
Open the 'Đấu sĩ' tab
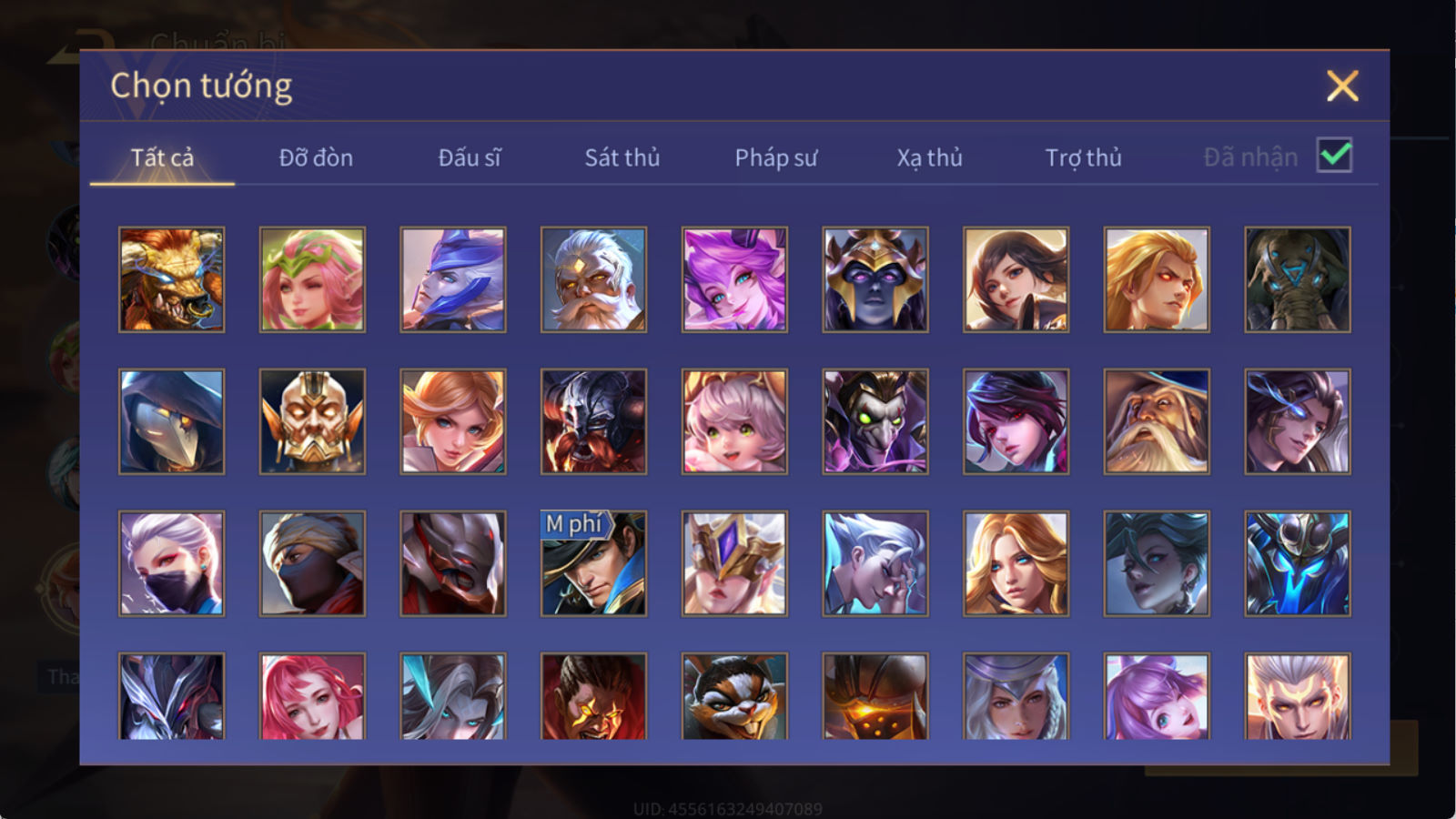click(x=470, y=157)
